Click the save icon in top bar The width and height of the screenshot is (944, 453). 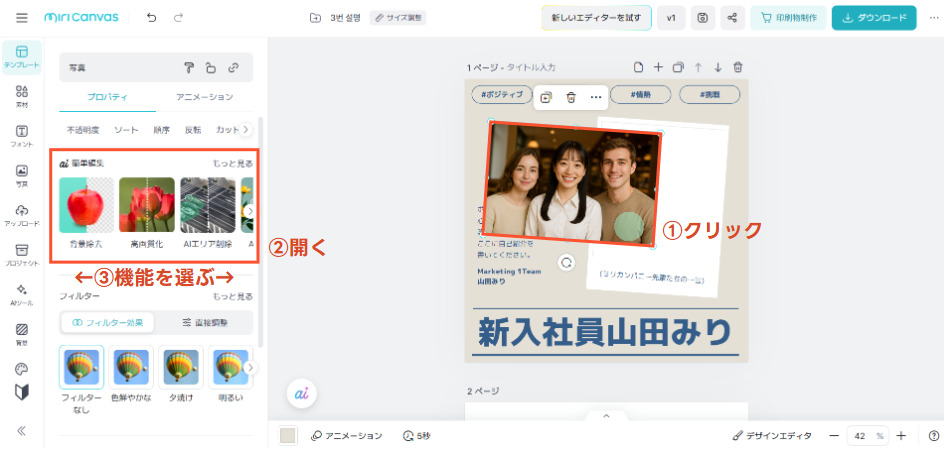(x=703, y=18)
